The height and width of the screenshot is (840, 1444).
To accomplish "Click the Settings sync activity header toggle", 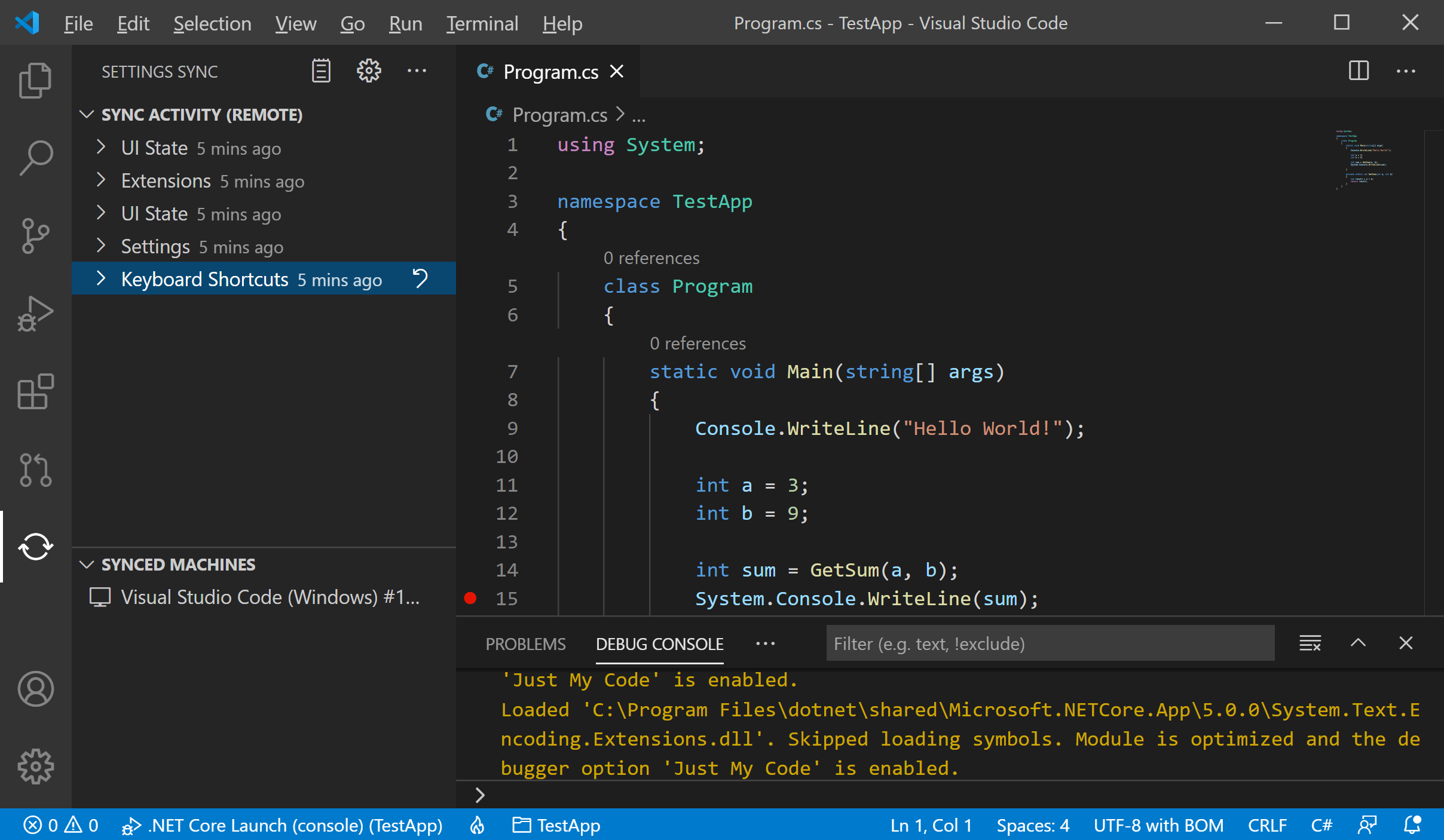I will click(x=88, y=115).
